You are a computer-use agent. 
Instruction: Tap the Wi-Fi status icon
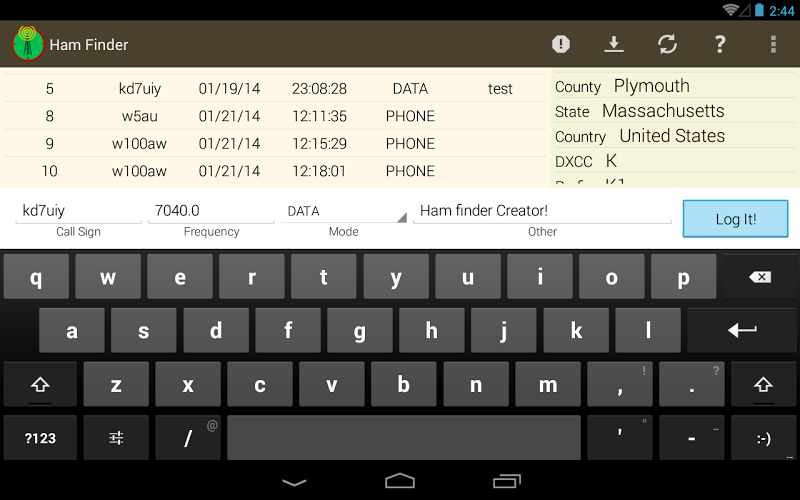coord(730,10)
